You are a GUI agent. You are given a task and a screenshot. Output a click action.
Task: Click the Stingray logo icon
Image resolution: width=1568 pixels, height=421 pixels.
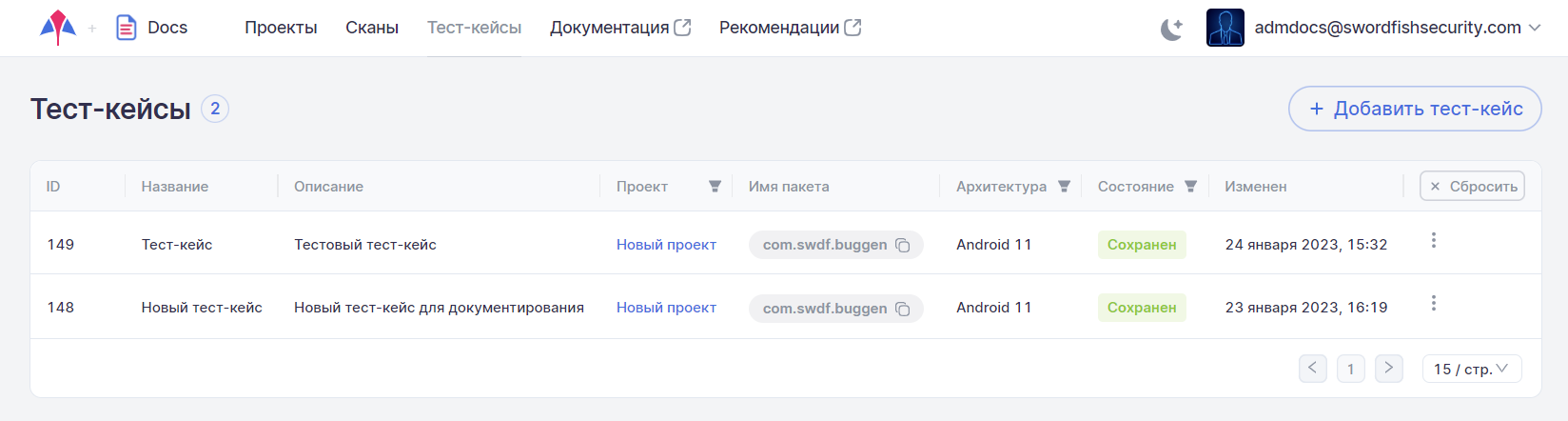click(58, 28)
